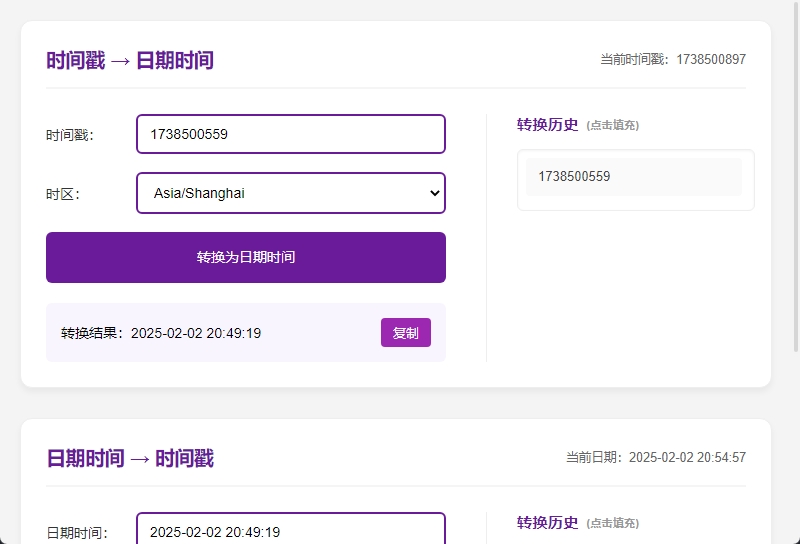Click the current date 2025-02-02 20:54:57
Image resolution: width=800 pixels, height=544 pixels.
click(687, 457)
